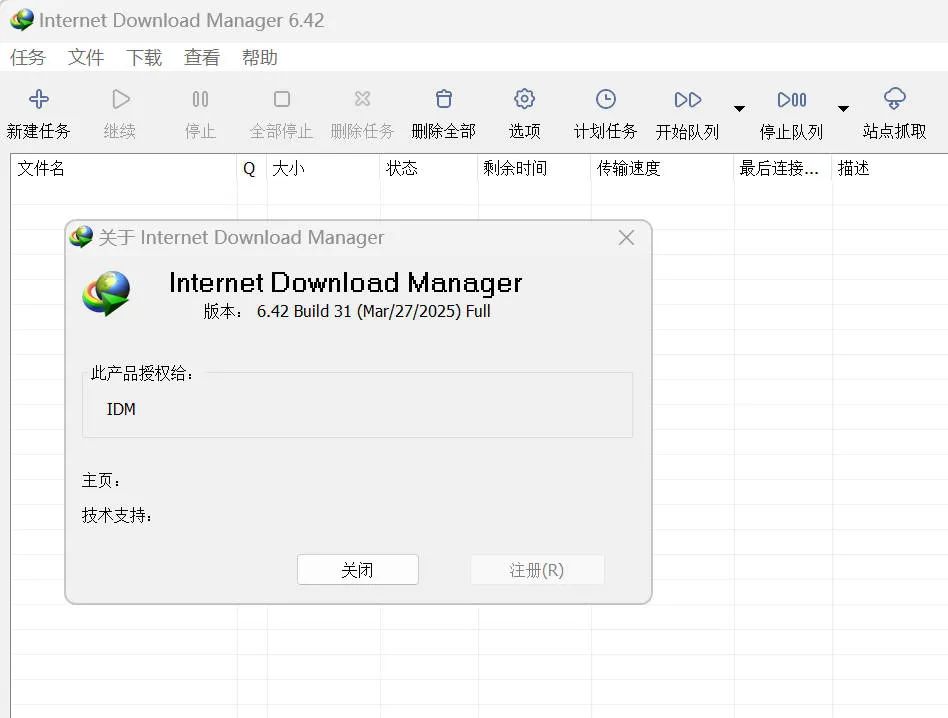Screen dimensions: 948x718
Task: Click the Internet Download Manager heading in dialog
Action: [346, 283]
